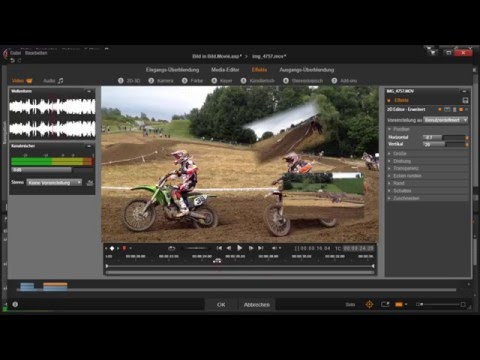
Task: Collapse the Kanalmischer panel
Action: tap(89, 146)
